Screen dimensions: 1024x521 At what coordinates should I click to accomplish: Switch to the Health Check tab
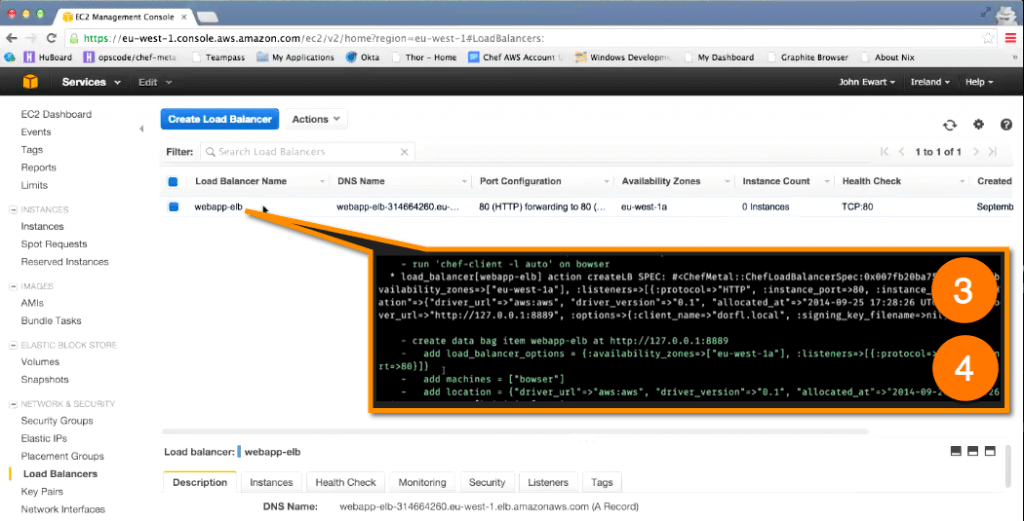346,482
